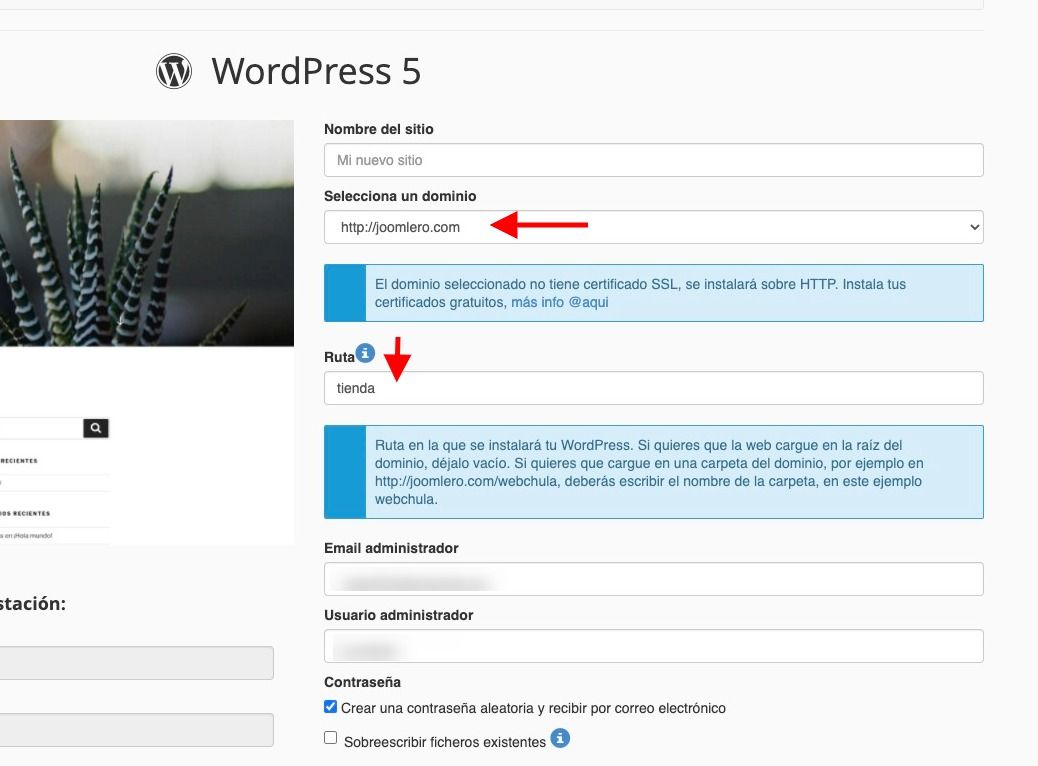Click the Usuario administrador input
The width and height of the screenshot is (1038, 766).
pyautogui.click(x=653, y=646)
